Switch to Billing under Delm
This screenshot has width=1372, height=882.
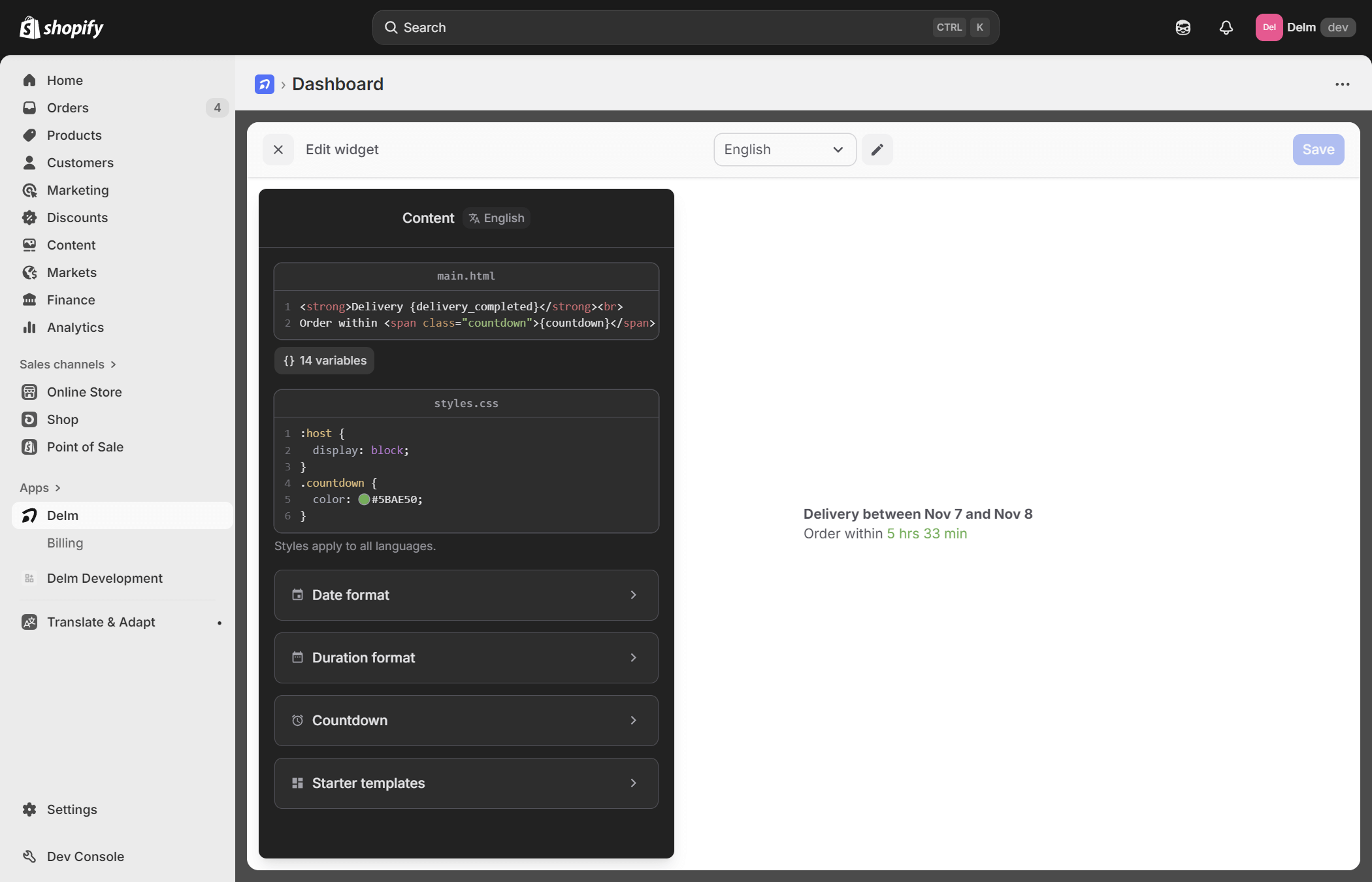tap(65, 543)
